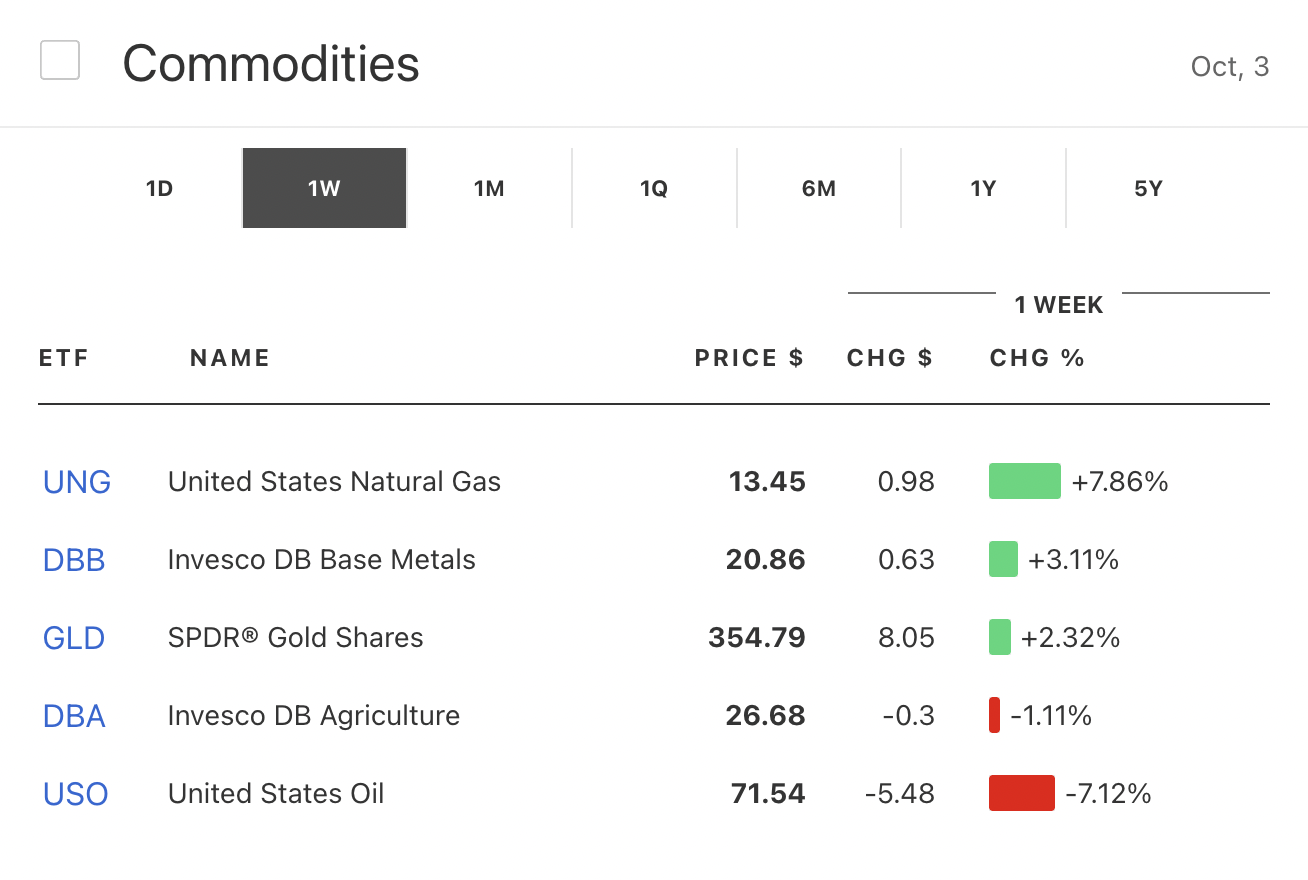
Task: Click the NAME column header
Action: [x=230, y=358]
